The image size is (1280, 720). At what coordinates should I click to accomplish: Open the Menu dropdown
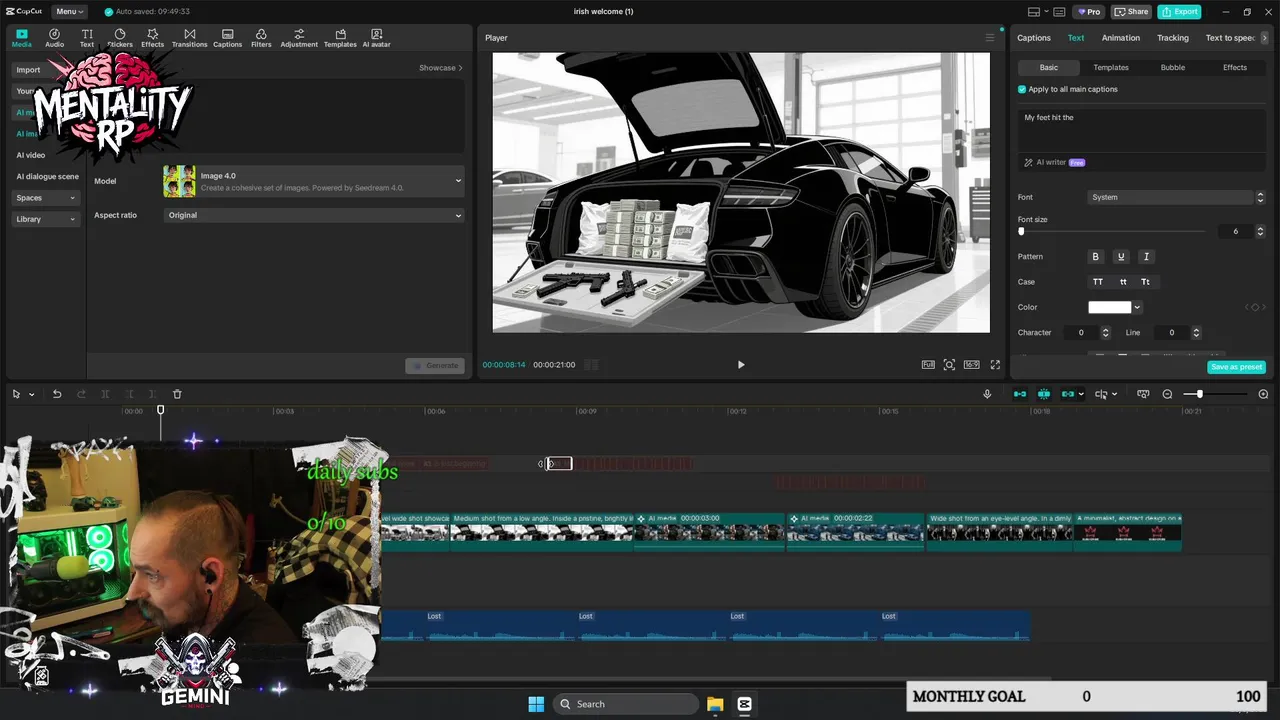pos(70,12)
